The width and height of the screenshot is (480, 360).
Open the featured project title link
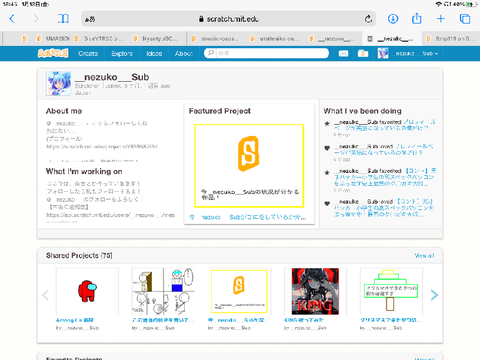click(x=247, y=217)
